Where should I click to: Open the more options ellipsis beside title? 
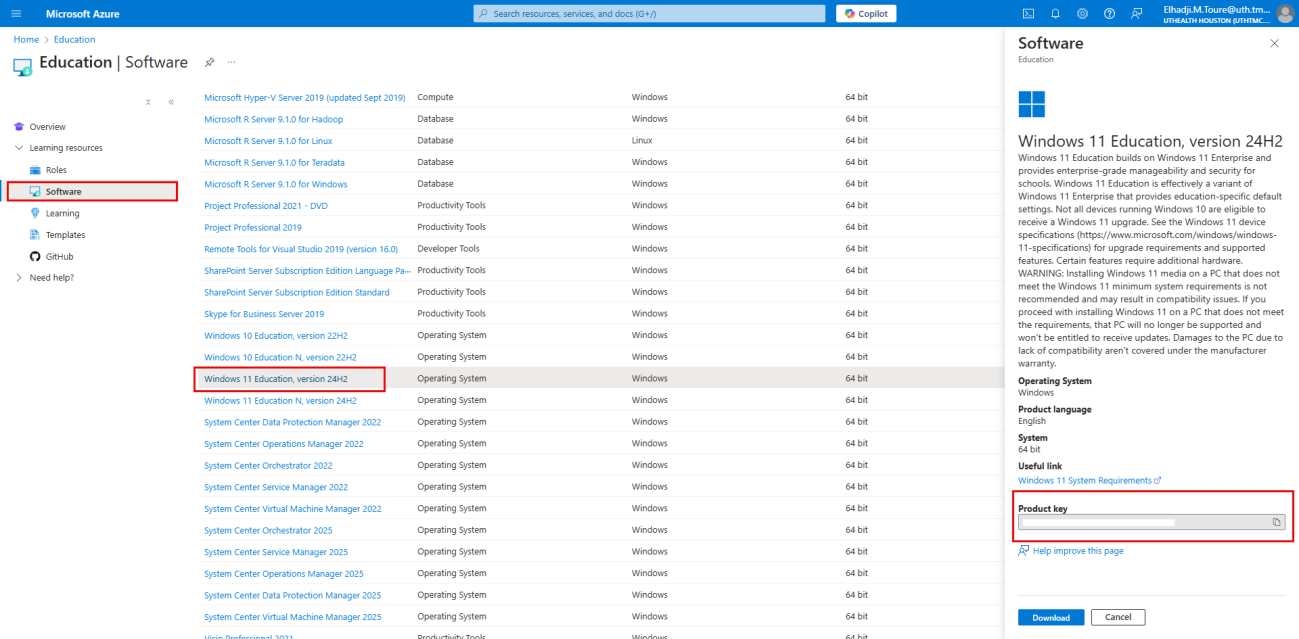coord(231,62)
